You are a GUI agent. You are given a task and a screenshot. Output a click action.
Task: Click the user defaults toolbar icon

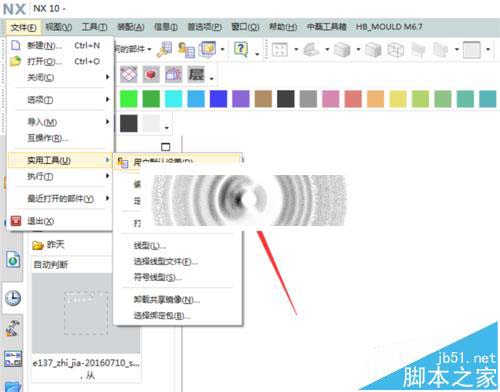(186, 50)
